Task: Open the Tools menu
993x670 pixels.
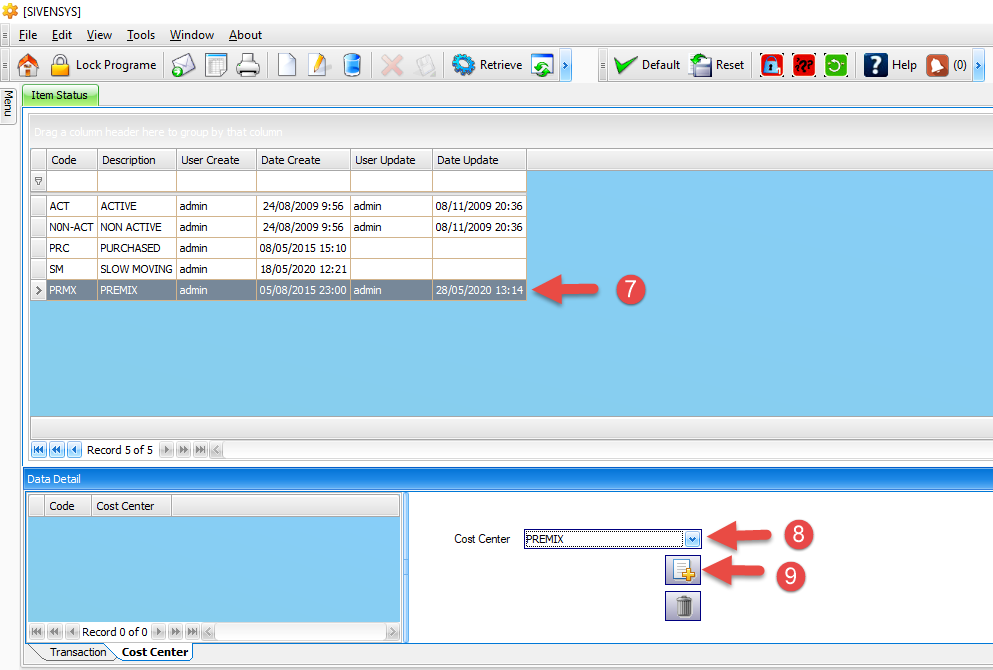Action: (141, 35)
